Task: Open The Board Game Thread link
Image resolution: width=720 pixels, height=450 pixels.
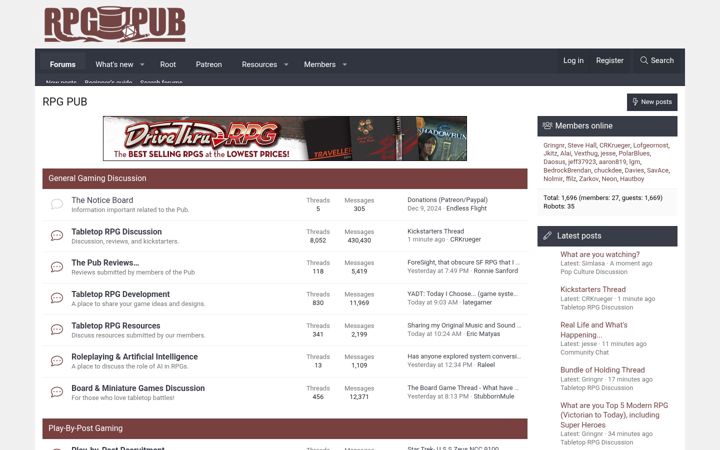Action: tap(463, 388)
